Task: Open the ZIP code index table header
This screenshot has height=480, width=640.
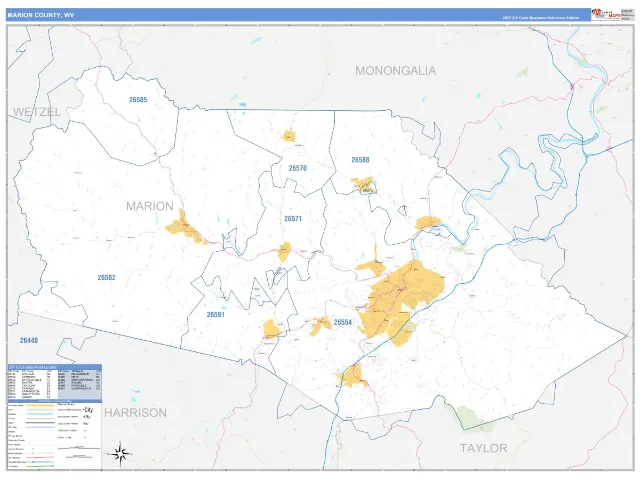Action: coord(55,367)
